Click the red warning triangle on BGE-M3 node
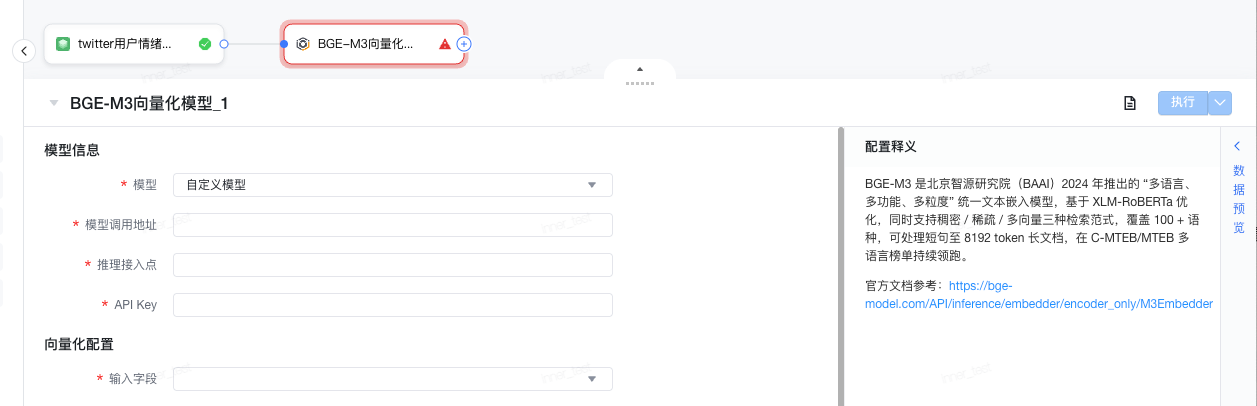Screen dimensions: 1257x406 pyautogui.click(x=445, y=44)
